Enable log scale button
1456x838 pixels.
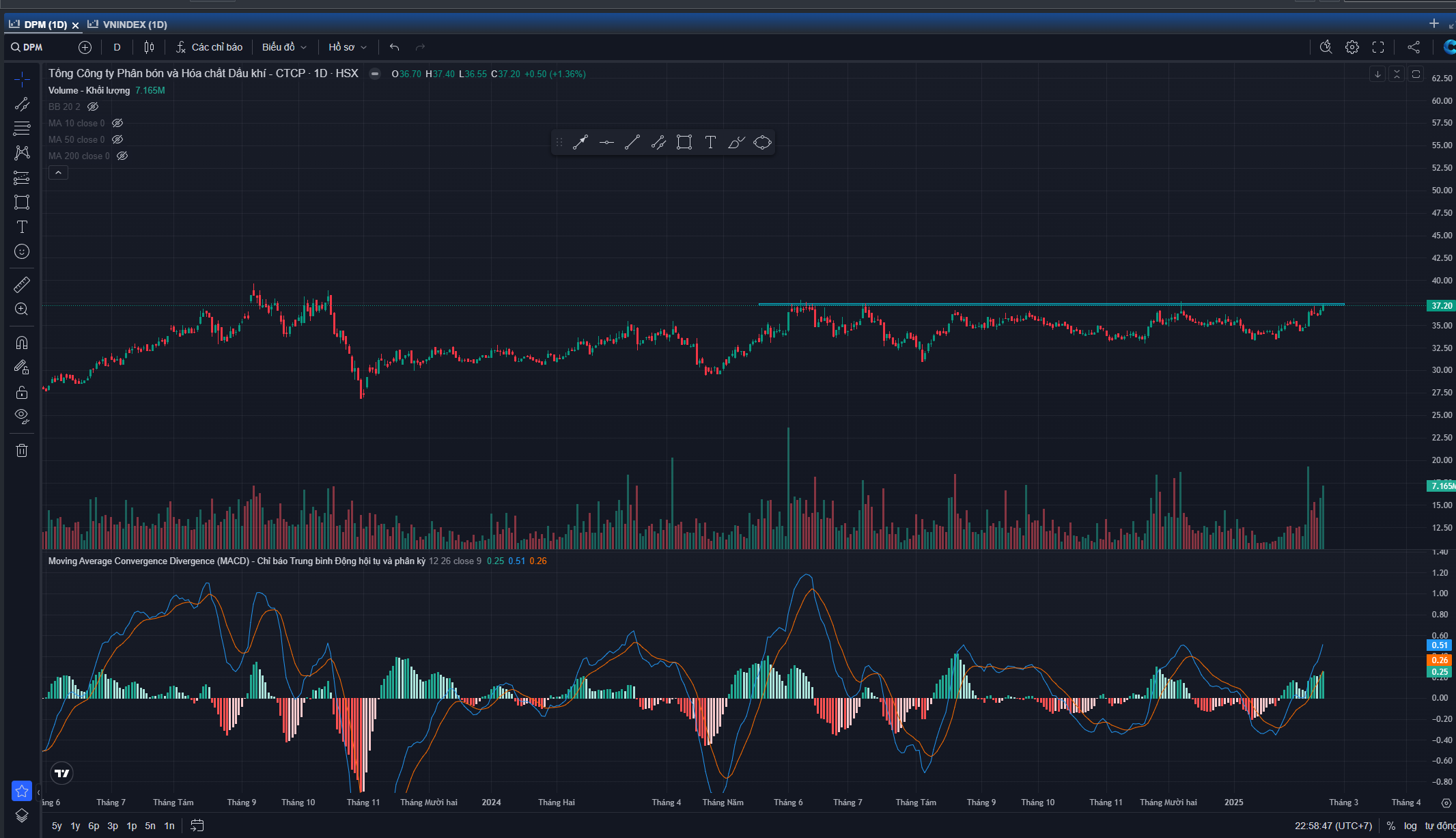[1410, 826]
